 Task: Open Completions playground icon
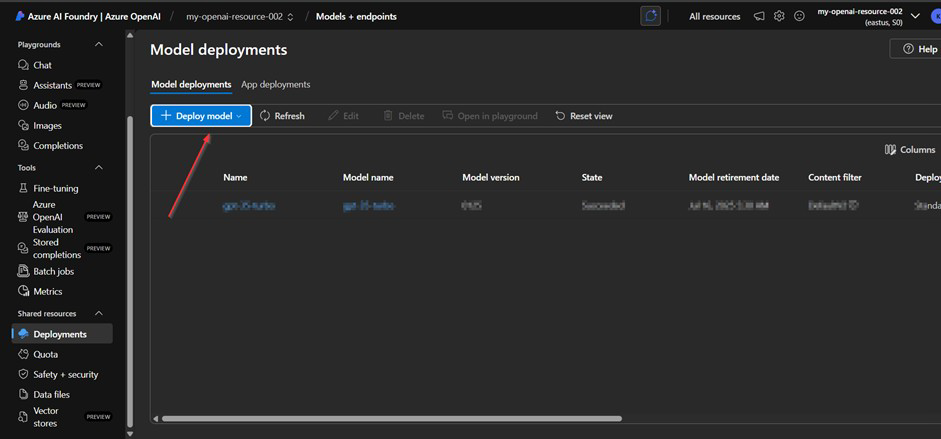click(23, 145)
